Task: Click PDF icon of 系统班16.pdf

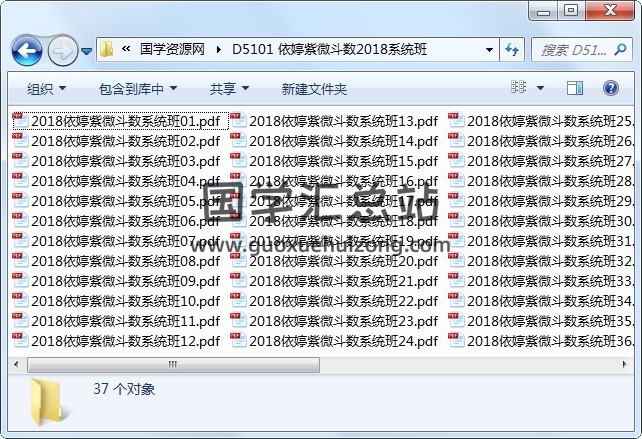Action: pos(238,181)
